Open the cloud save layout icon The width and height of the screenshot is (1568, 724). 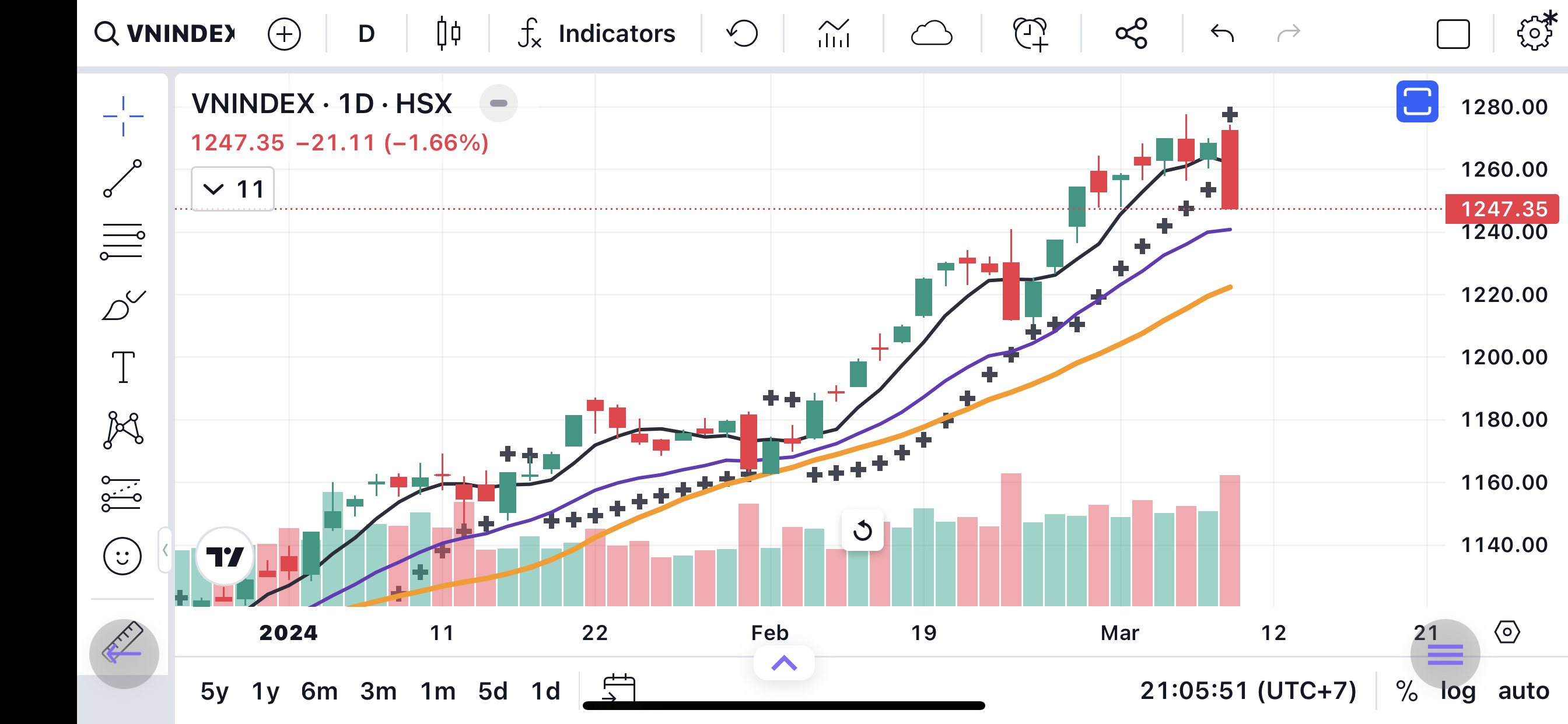click(932, 33)
